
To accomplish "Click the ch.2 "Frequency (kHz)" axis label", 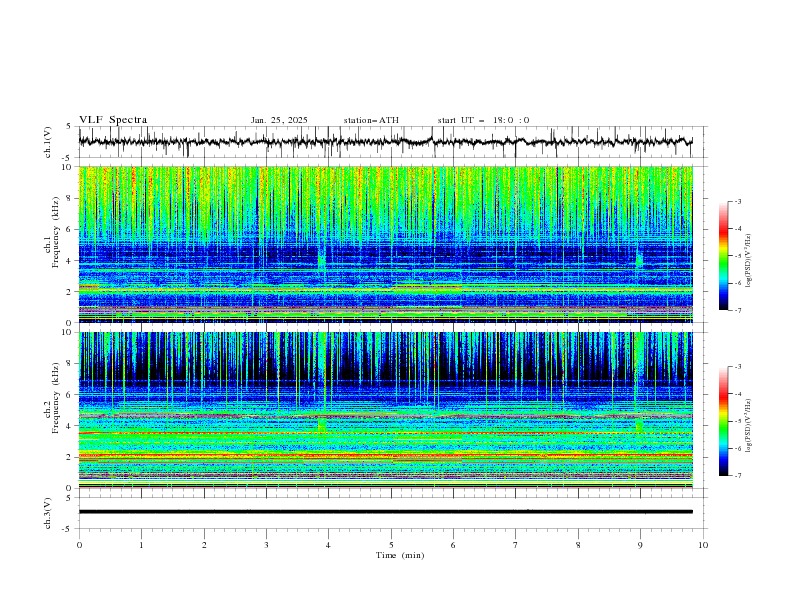I will pos(56,396).
